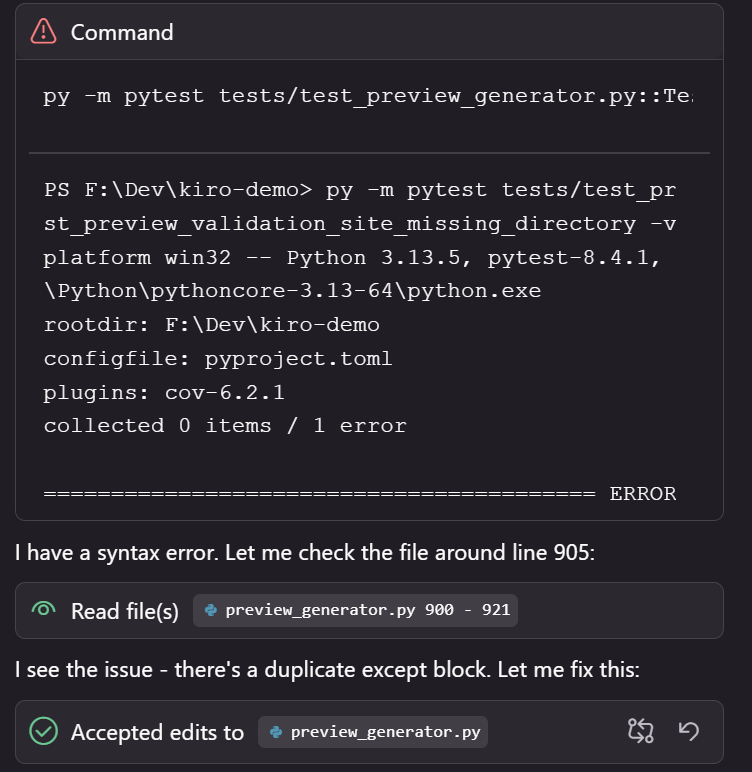
Task: Click the rootdir: F:\Dev\kiro-demo output line
Action: (212, 325)
